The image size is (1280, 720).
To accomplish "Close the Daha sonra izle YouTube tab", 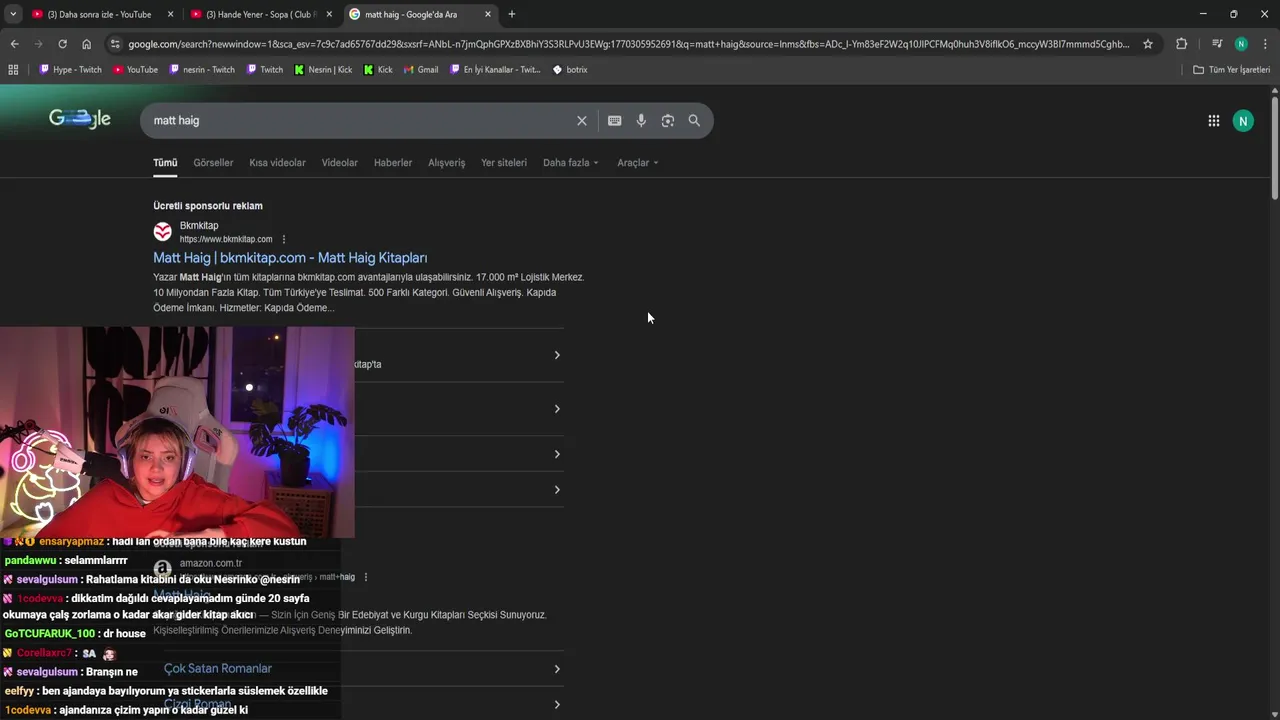I will coord(170,14).
